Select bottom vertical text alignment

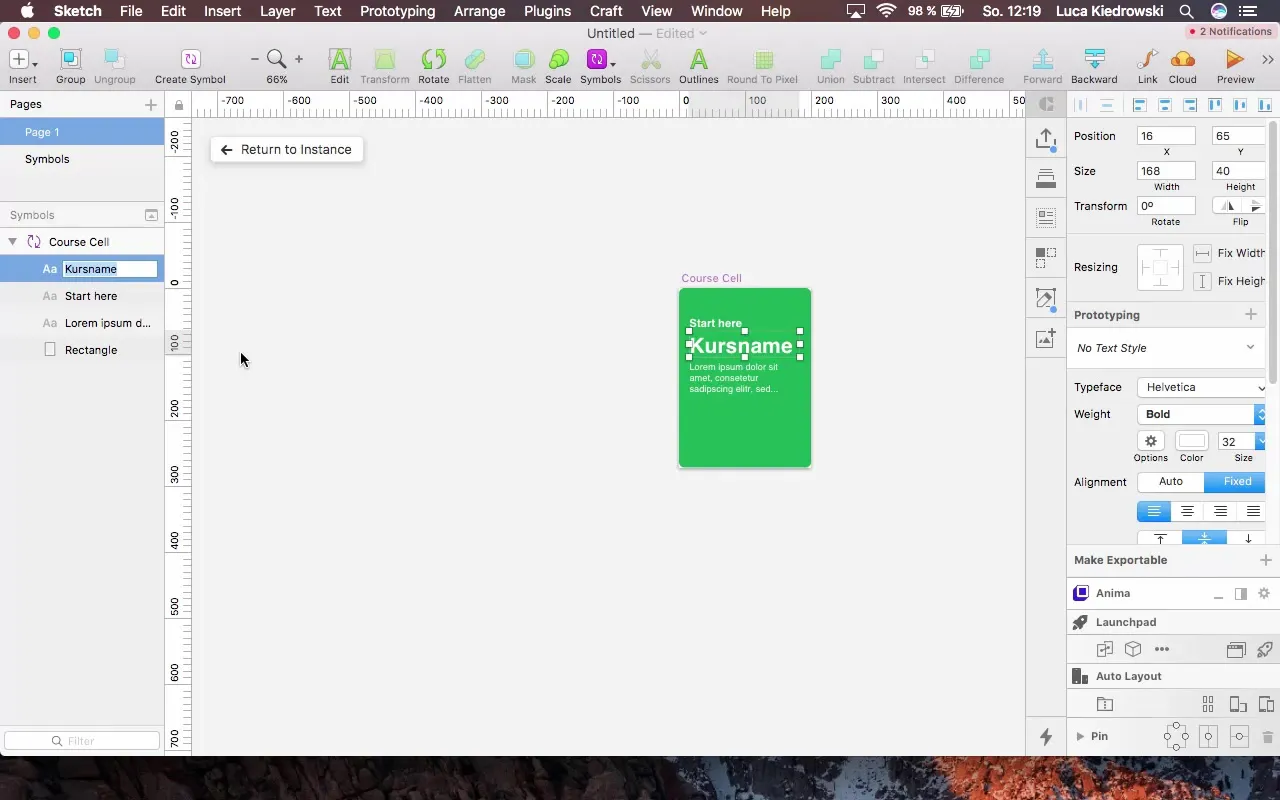[1248, 538]
